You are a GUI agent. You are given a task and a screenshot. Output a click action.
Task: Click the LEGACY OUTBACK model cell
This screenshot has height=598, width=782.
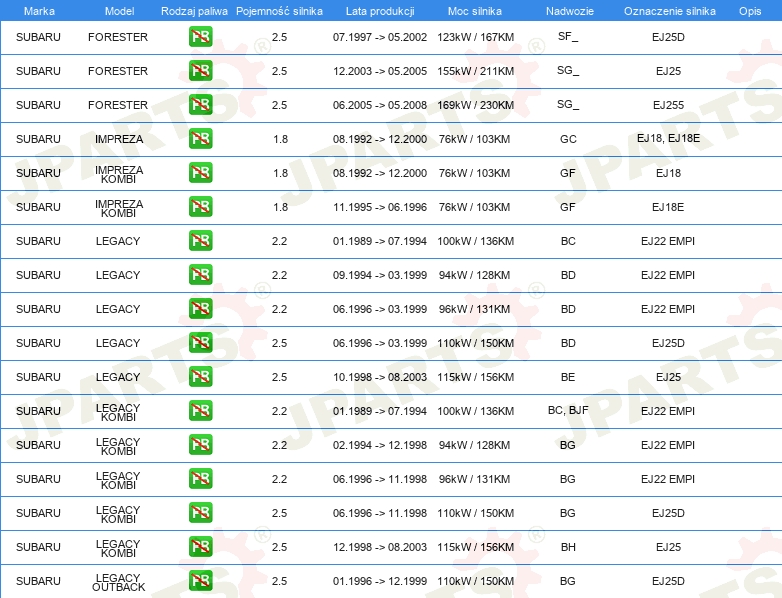(118, 582)
